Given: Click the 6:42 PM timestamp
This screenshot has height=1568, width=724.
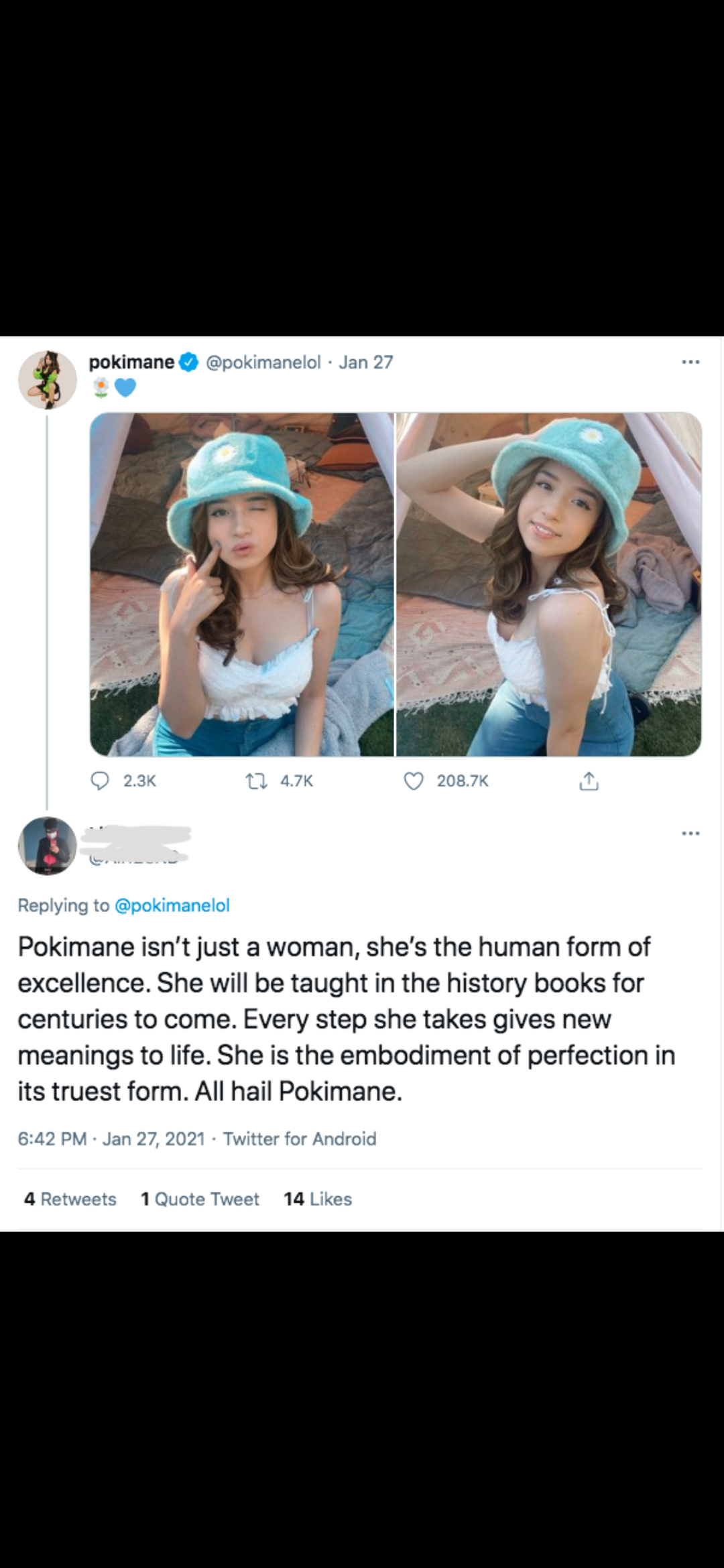Looking at the screenshot, I should (52, 1138).
